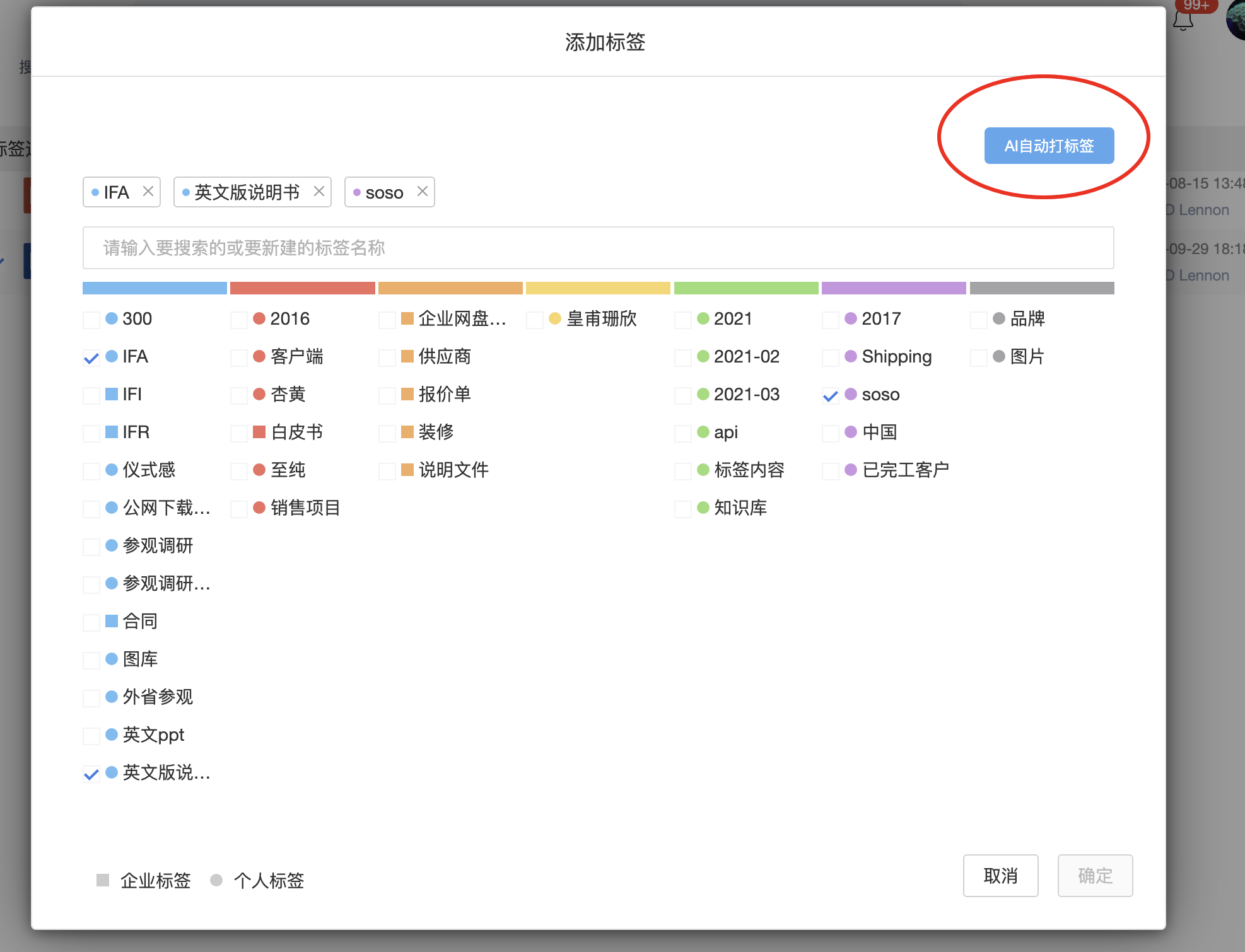This screenshot has height=952, width=1245.
Task: Check the 2016 tag checkbox
Action: click(x=239, y=320)
